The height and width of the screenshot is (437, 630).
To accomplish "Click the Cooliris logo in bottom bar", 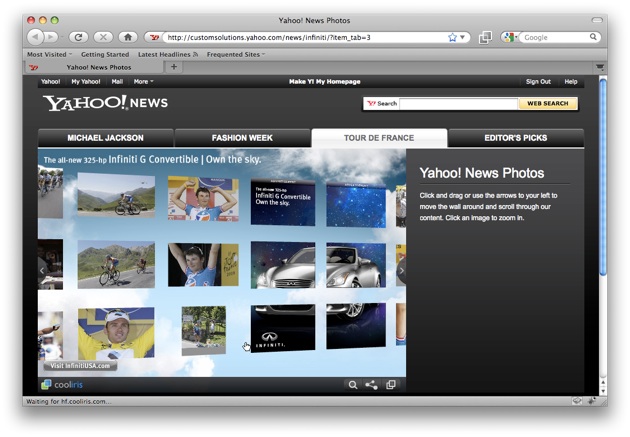I will click(62, 385).
